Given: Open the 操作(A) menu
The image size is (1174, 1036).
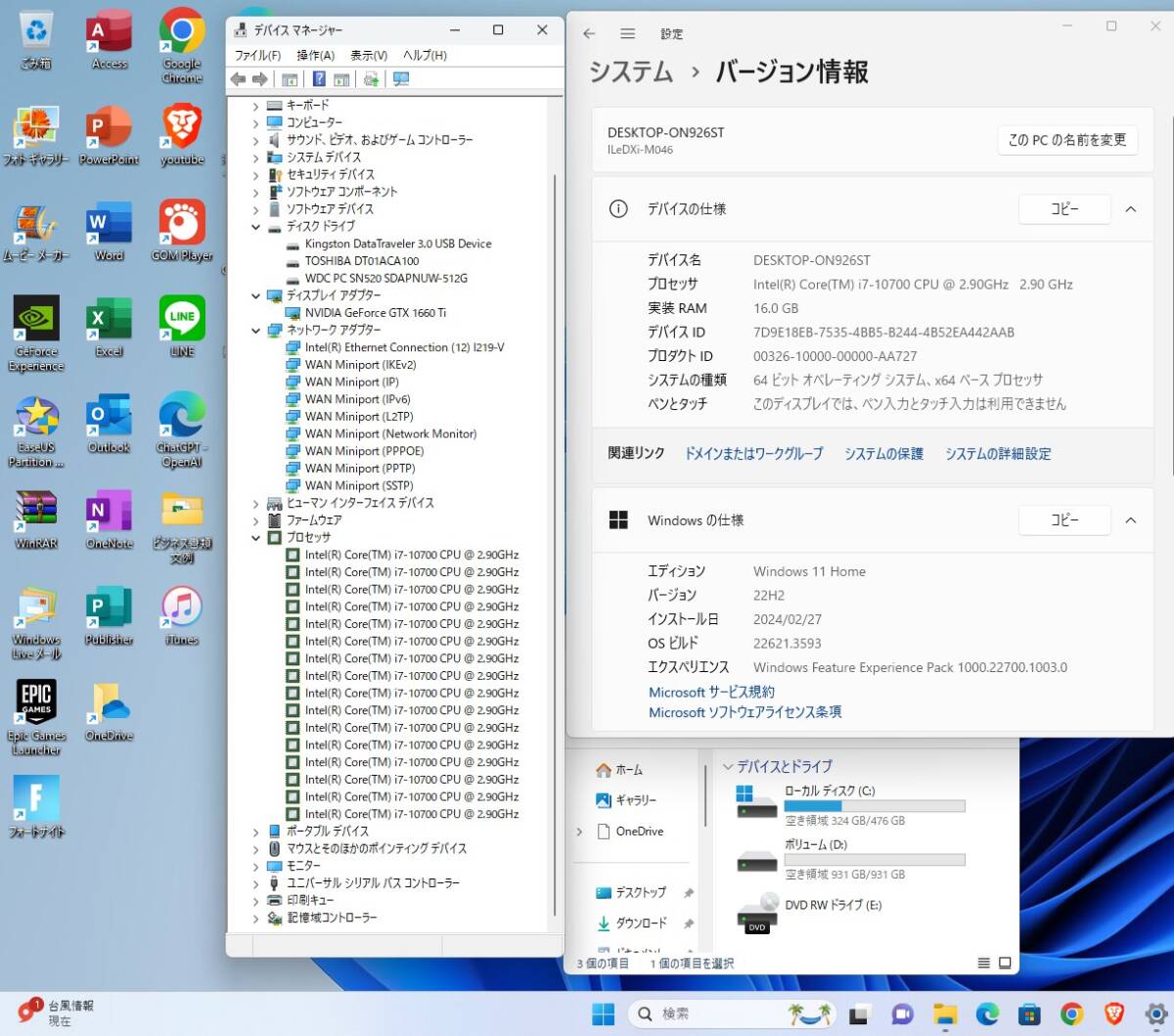Looking at the screenshot, I should pyautogui.click(x=316, y=56).
